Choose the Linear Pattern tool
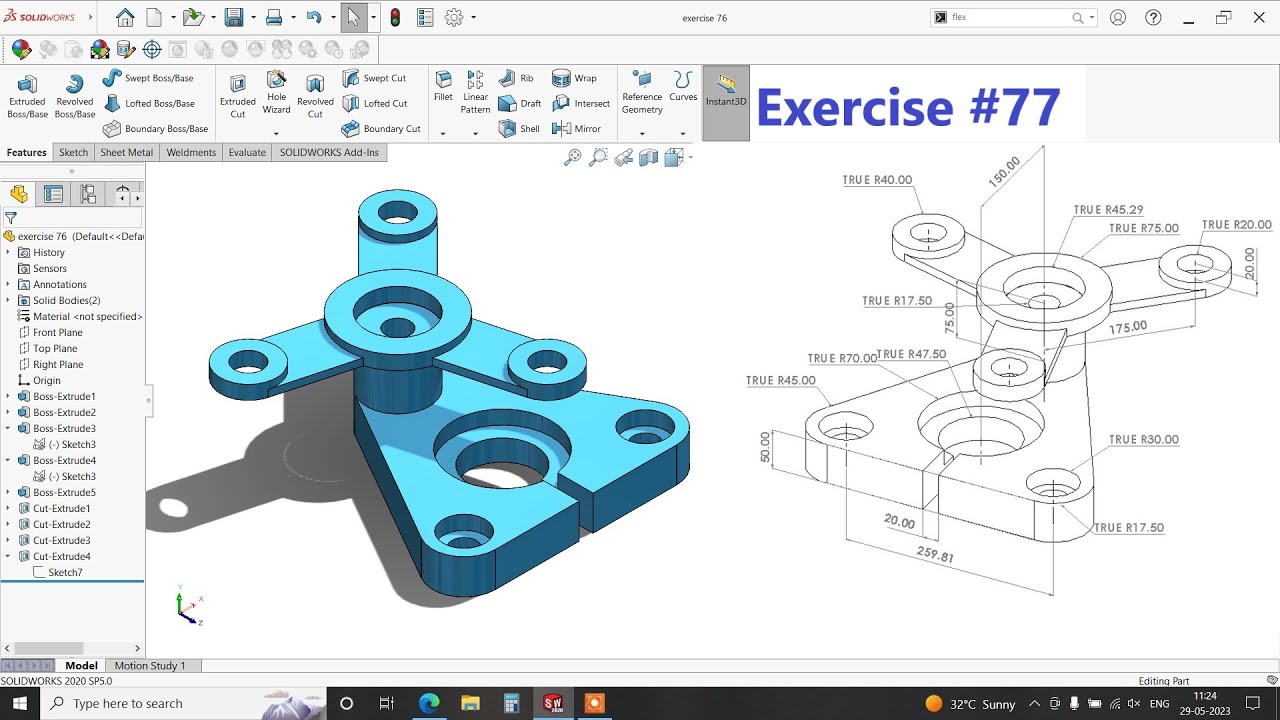 [475, 93]
